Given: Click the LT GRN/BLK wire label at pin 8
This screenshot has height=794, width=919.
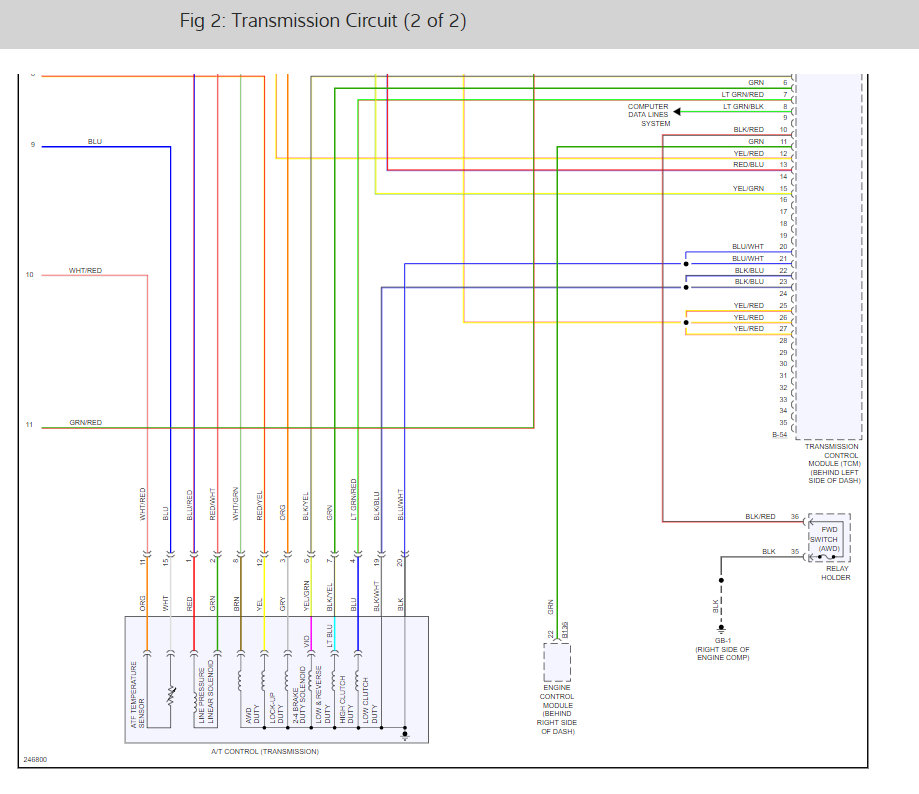Looking at the screenshot, I should 743,106.
